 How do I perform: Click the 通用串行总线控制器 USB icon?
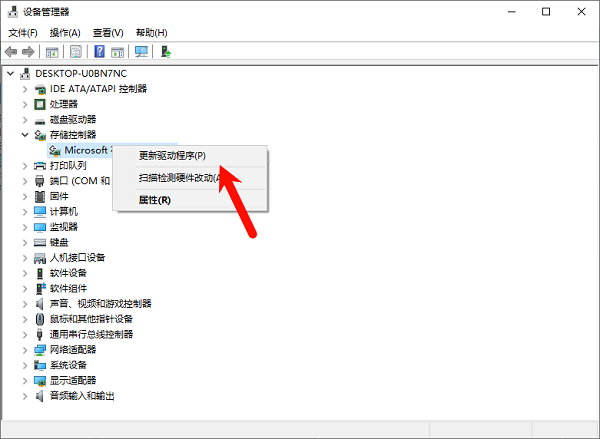click(x=40, y=335)
